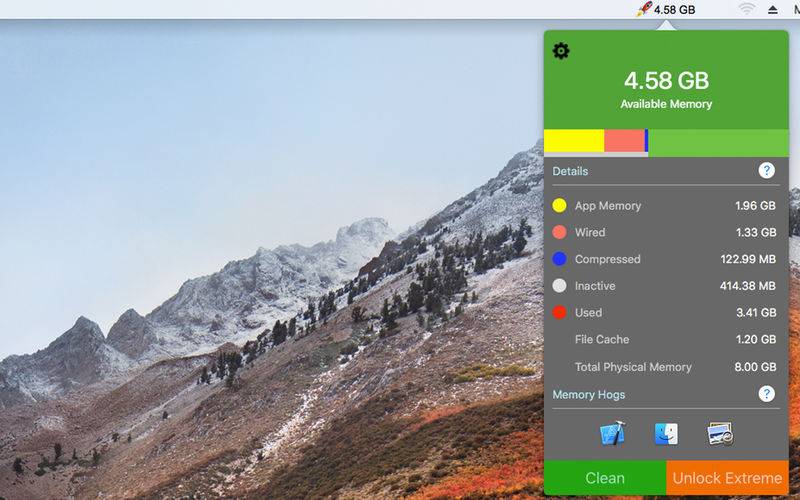Image resolution: width=800 pixels, height=500 pixels.
Task: Click the Memory Hogs section heading
Action: pos(589,394)
